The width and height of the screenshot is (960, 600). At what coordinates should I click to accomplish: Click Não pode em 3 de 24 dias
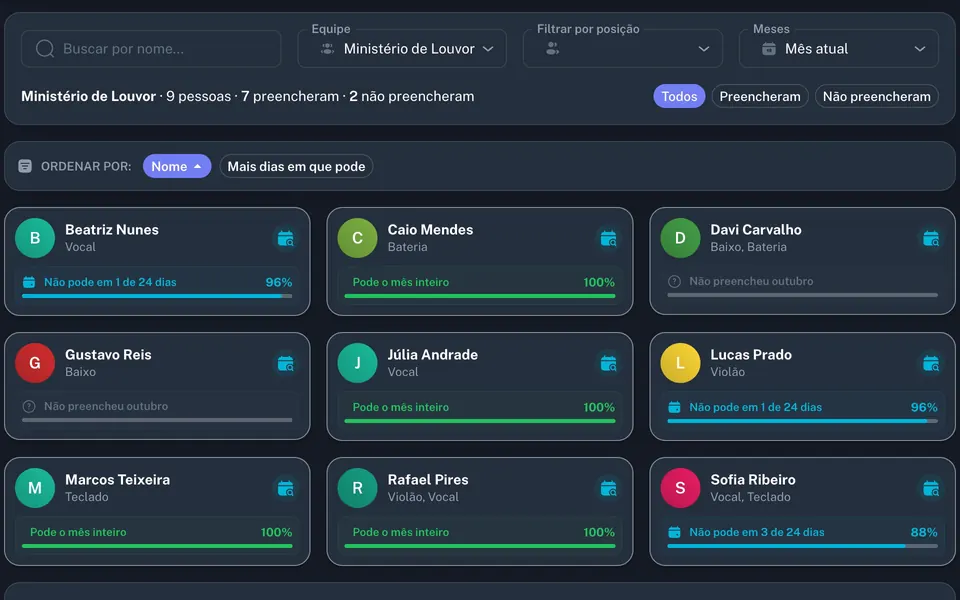click(x=757, y=532)
